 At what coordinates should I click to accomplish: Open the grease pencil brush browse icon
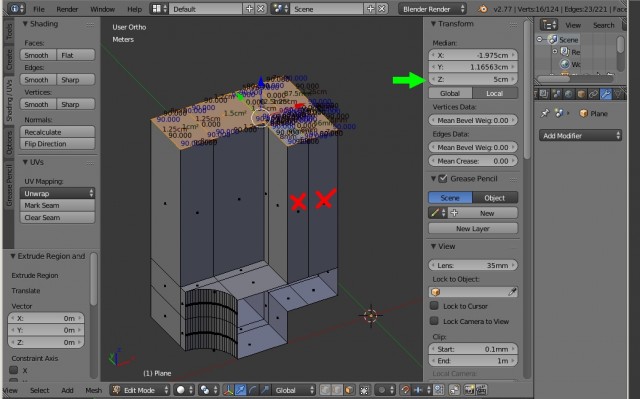(x=438, y=213)
